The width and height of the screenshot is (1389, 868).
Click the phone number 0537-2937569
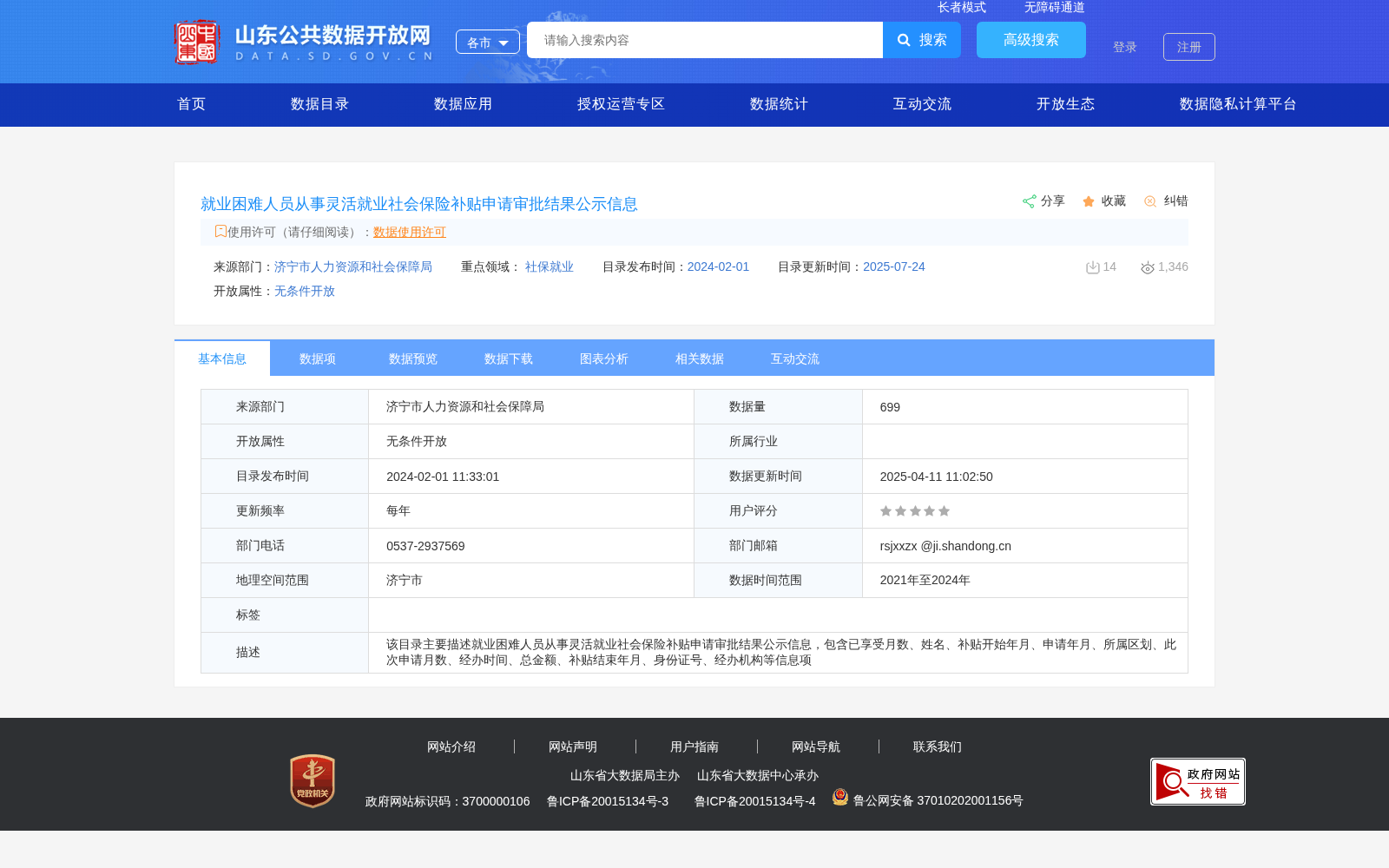coord(425,546)
